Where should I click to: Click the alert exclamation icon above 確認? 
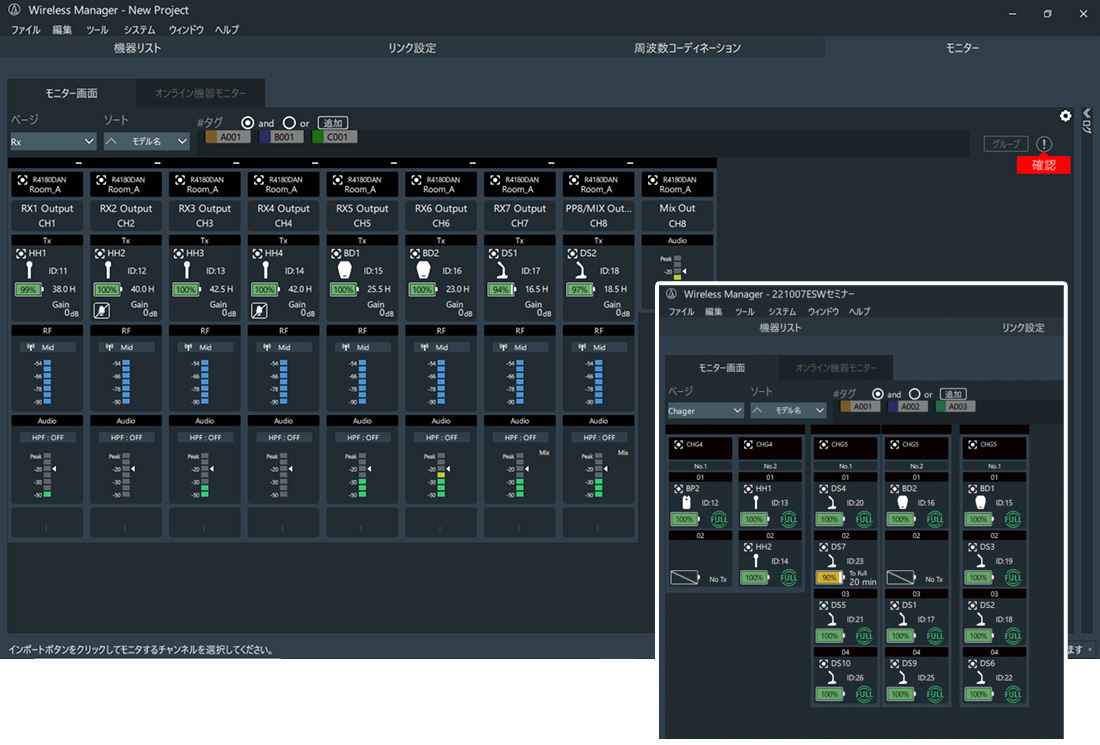1044,144
